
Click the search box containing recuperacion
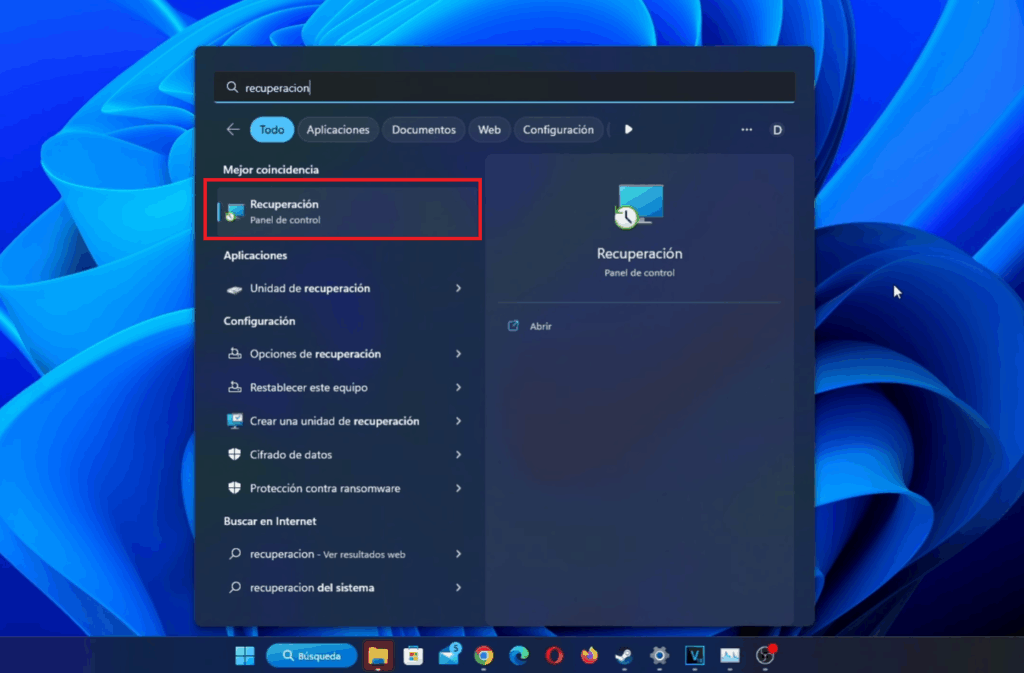tap(504, 87)
